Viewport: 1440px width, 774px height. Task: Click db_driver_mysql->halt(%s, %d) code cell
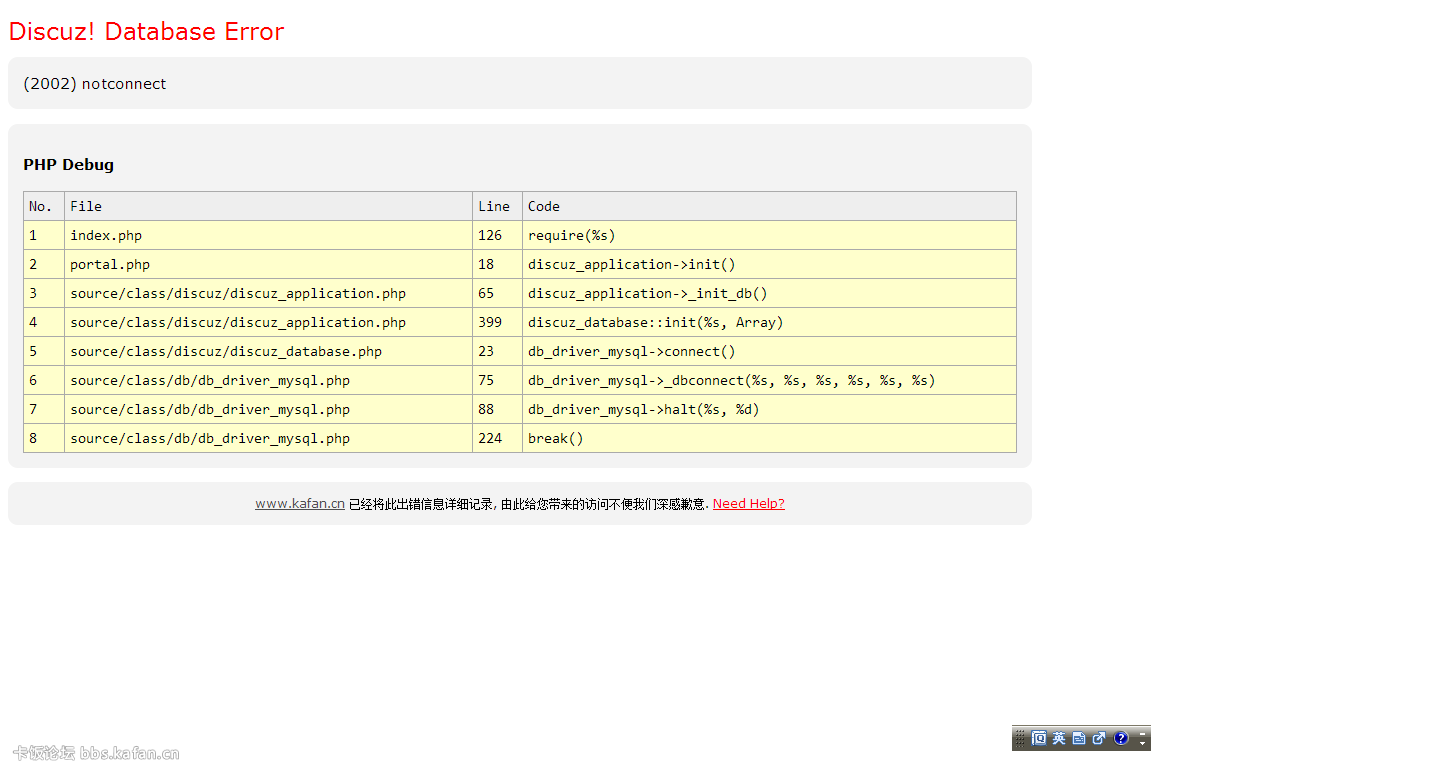pos(770,409)
